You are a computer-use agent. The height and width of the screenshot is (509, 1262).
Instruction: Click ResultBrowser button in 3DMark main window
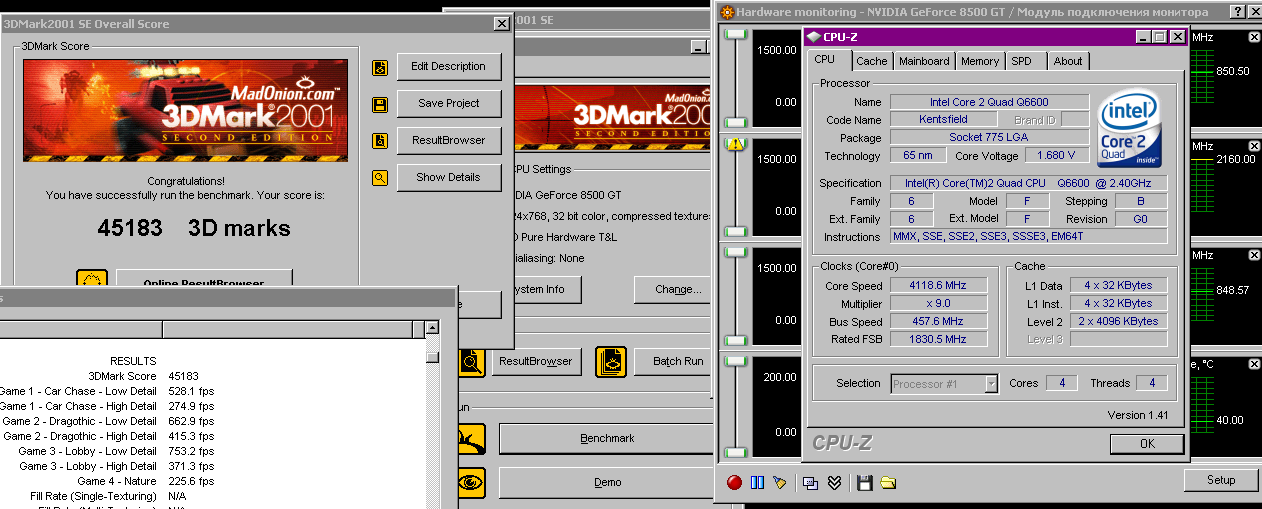click(535, 361)
